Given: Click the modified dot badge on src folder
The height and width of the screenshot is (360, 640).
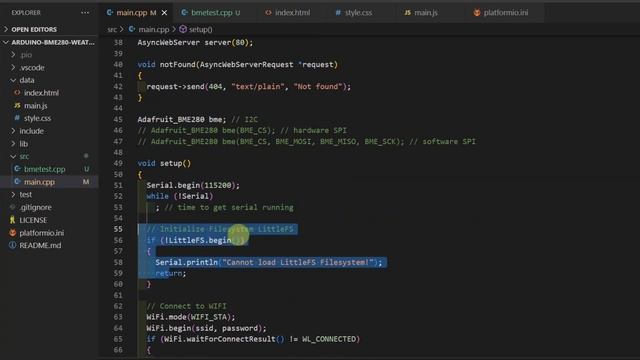Looking at the screenshot, I should click(86, 156).
